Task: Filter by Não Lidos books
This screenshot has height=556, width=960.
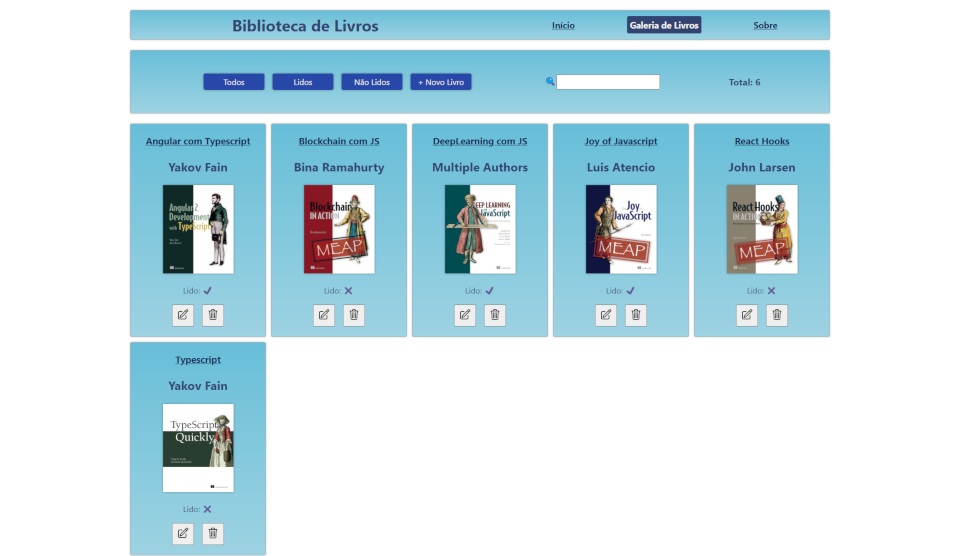Action: pos(372,82)
